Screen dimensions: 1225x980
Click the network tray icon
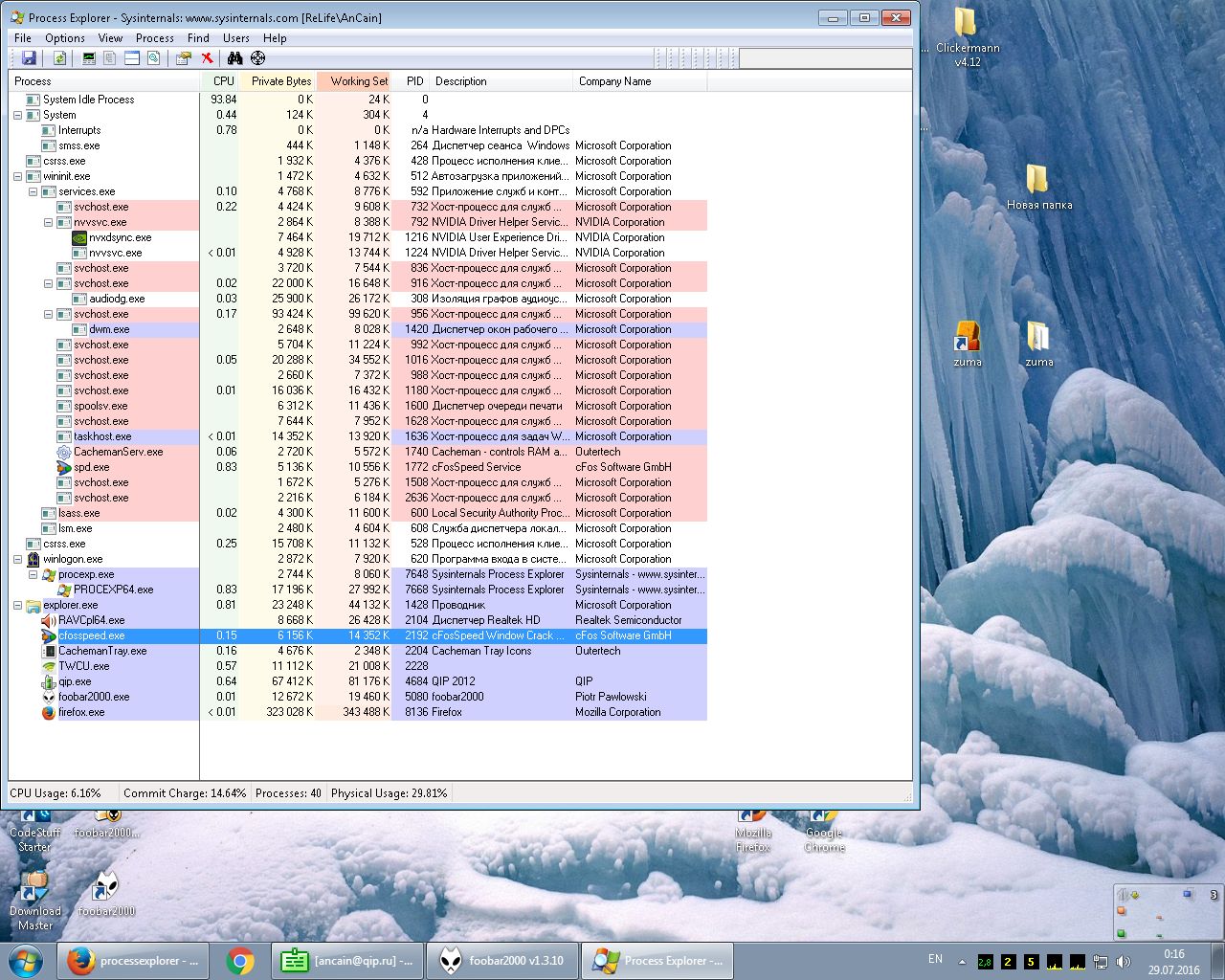coord(1101,962)
